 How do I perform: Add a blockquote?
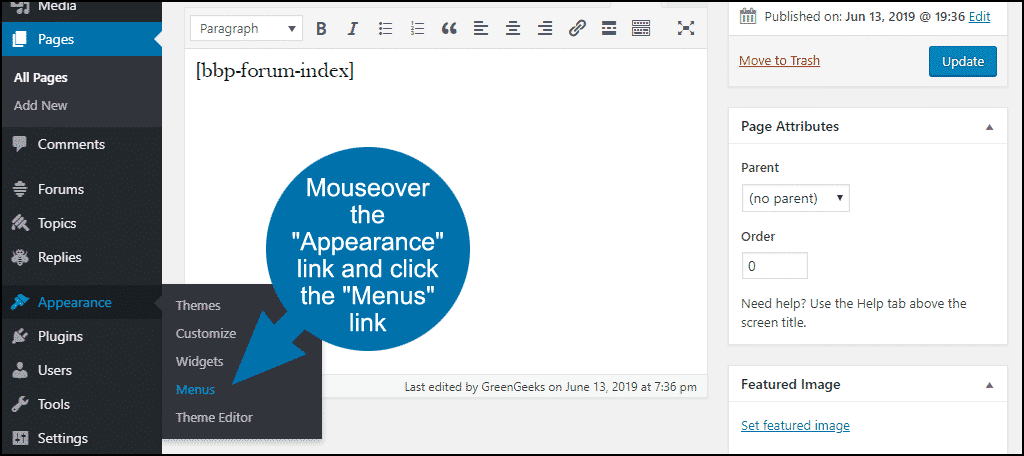449,28
